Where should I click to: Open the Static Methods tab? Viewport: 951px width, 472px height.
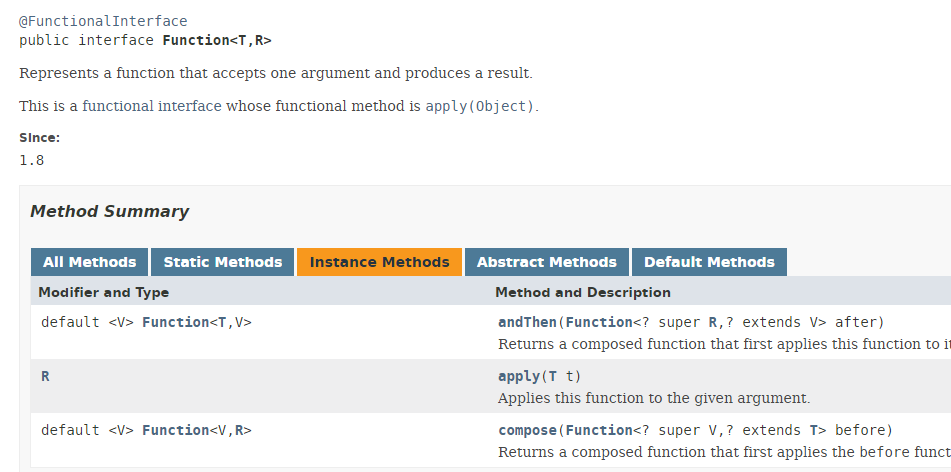point(222,262)
